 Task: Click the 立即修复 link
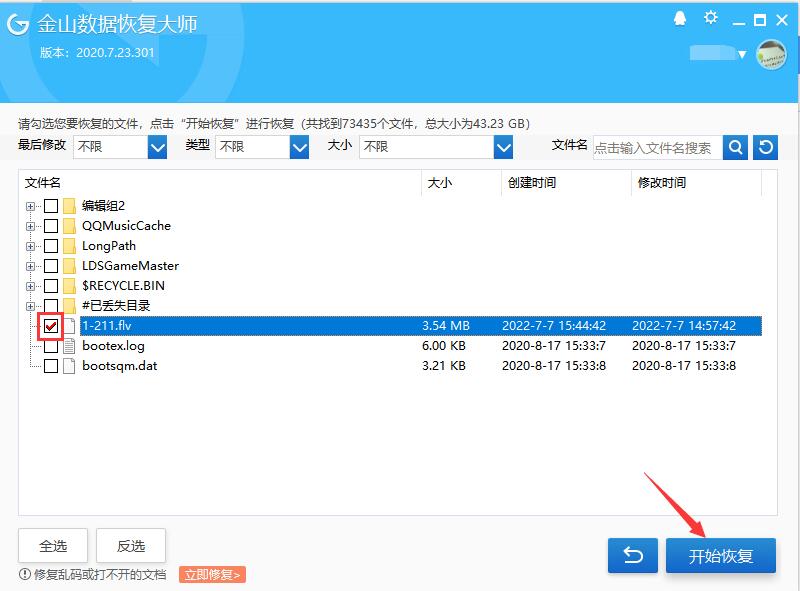pyautogui.click(x=210, y=575)
